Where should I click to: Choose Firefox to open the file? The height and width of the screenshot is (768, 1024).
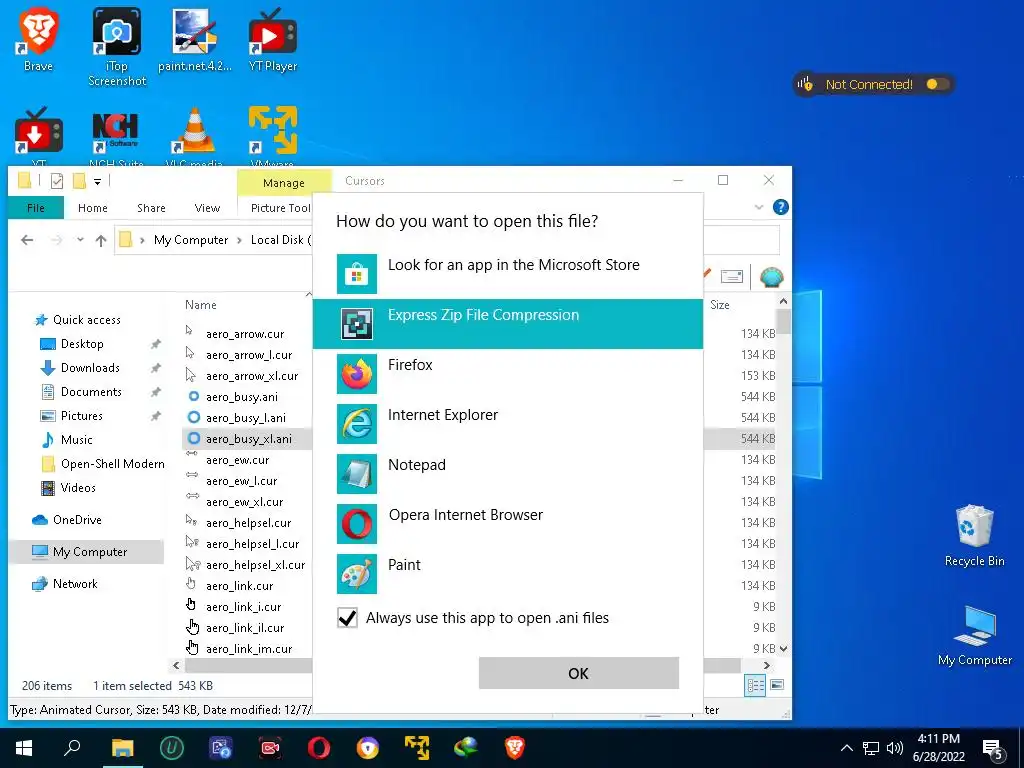click(x=507, y=374)
